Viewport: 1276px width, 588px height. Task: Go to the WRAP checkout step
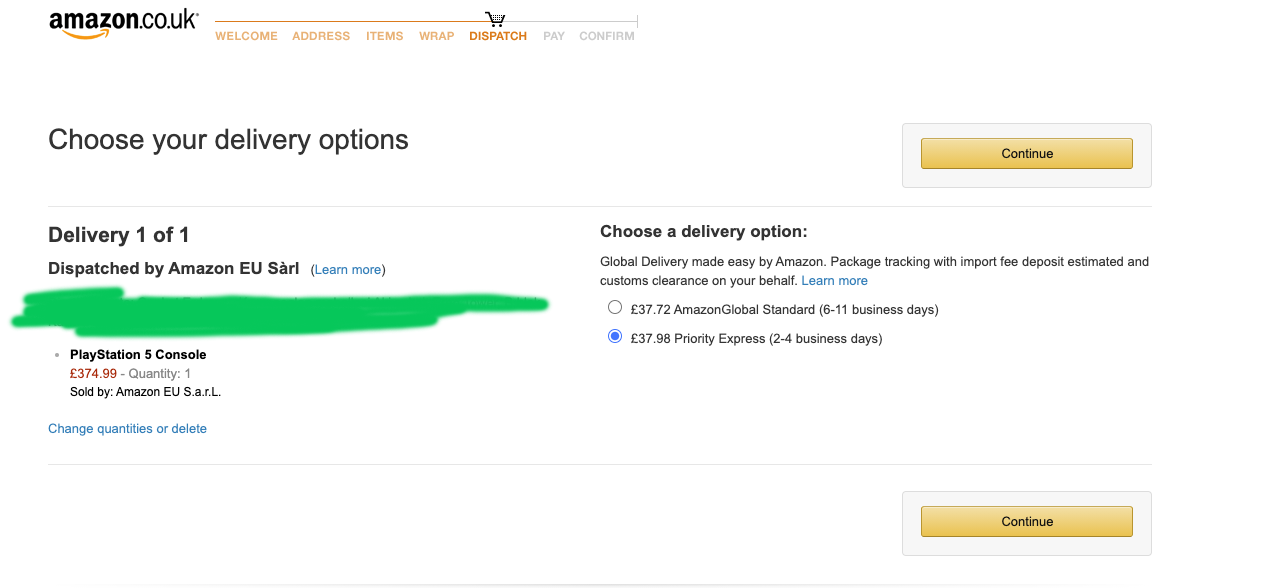[437, 36]
